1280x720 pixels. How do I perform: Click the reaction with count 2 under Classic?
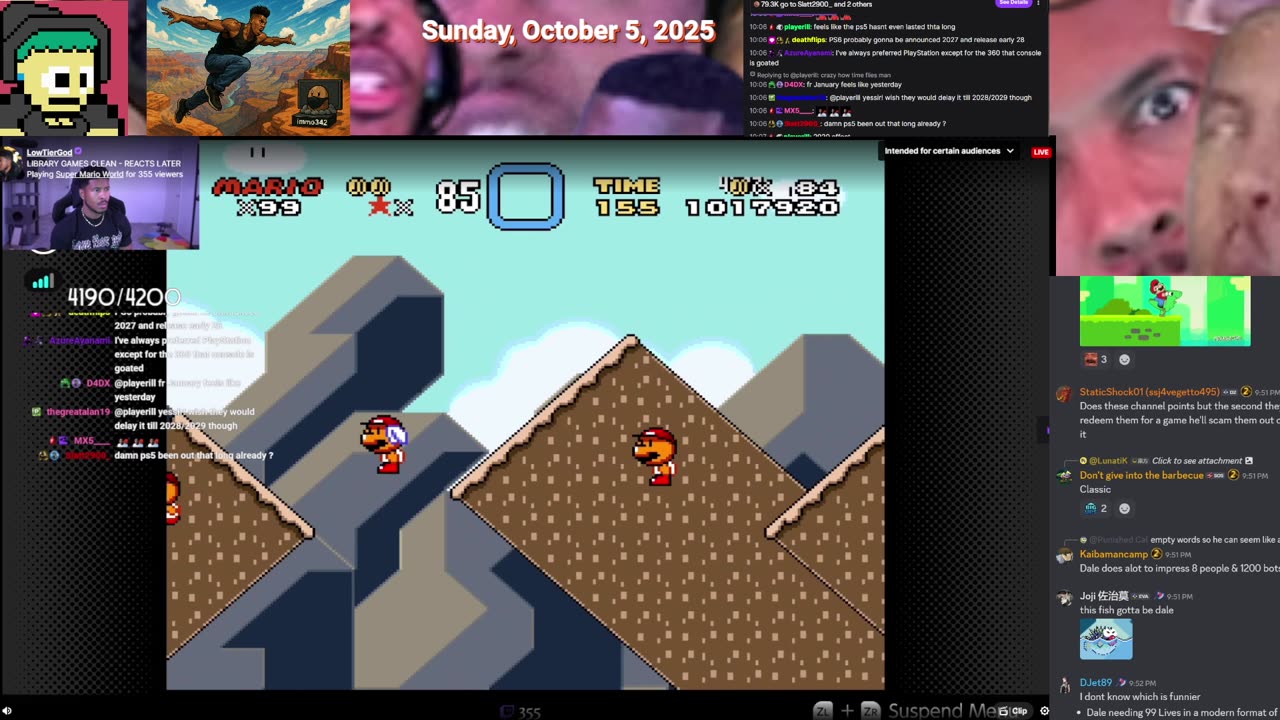(1096, 508)
